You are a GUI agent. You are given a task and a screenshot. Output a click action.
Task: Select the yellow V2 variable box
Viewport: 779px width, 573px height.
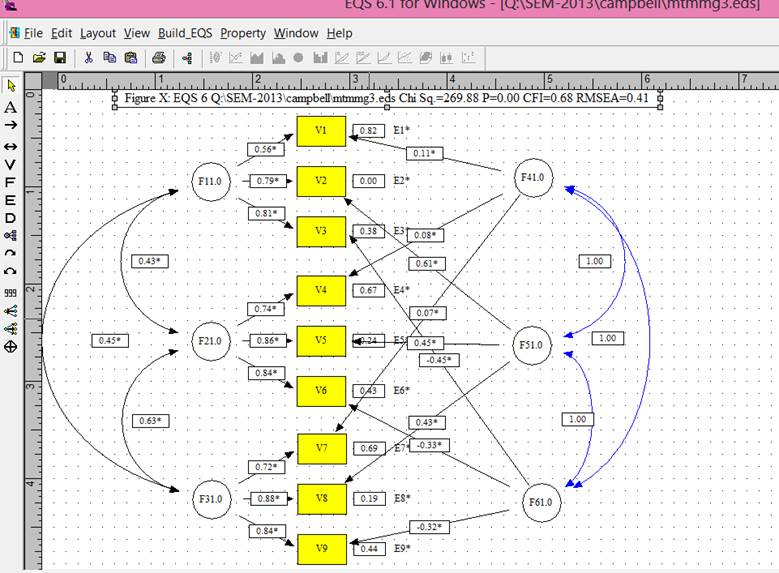click(321, 181)
